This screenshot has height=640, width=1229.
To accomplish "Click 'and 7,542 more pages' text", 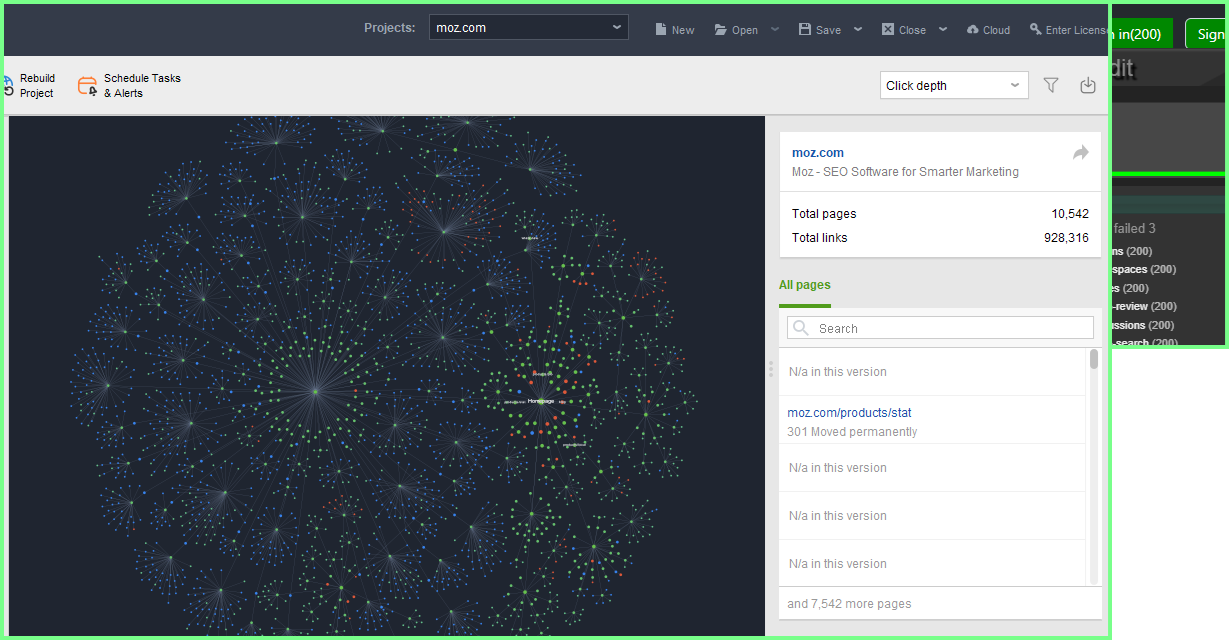I will tap(849, 604).
